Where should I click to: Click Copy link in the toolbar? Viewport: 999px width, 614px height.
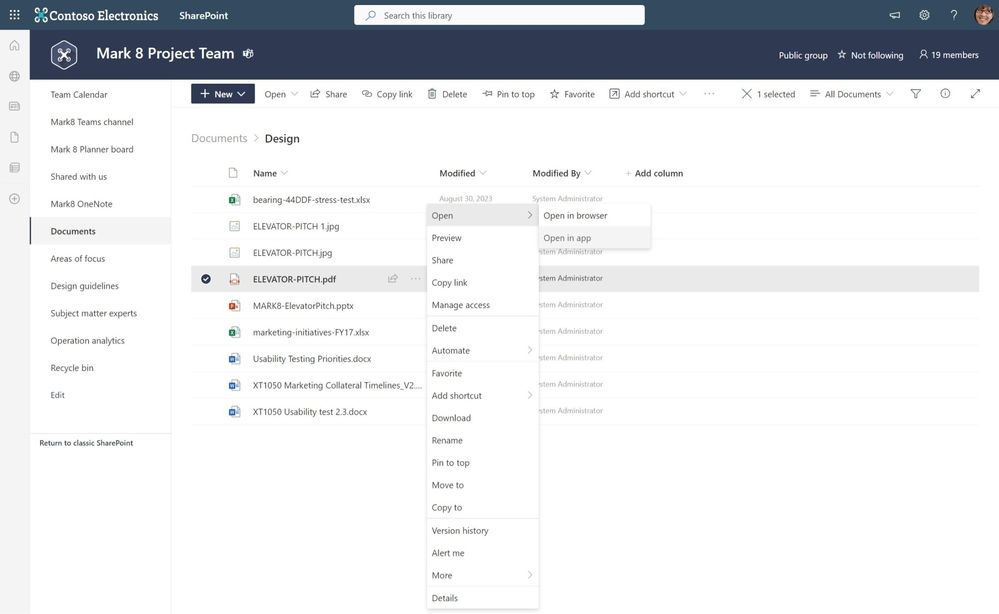pos(387,94)
